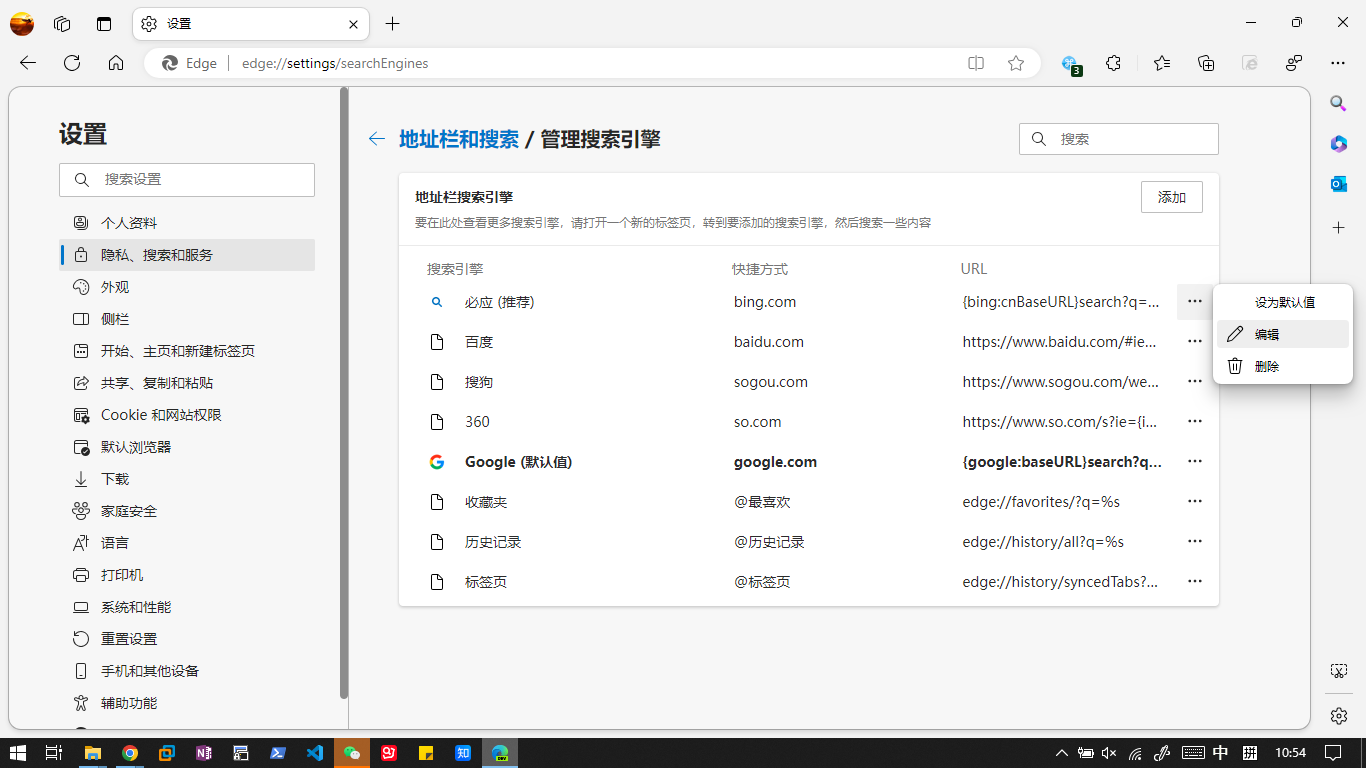1366x768 pixels.
Task: Open Edge Settings and more menu
Action: pyautogui.click(x=1338, y=63)
